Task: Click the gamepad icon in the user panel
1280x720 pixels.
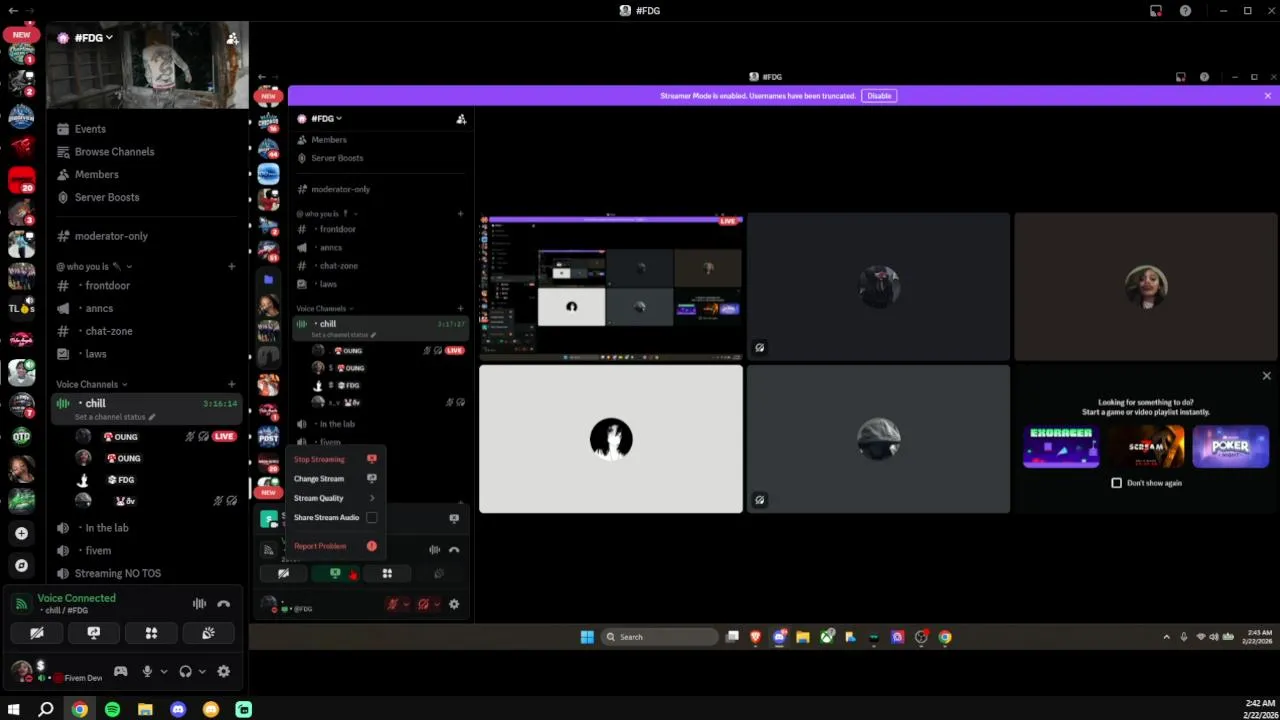Action: click(121, 672)
